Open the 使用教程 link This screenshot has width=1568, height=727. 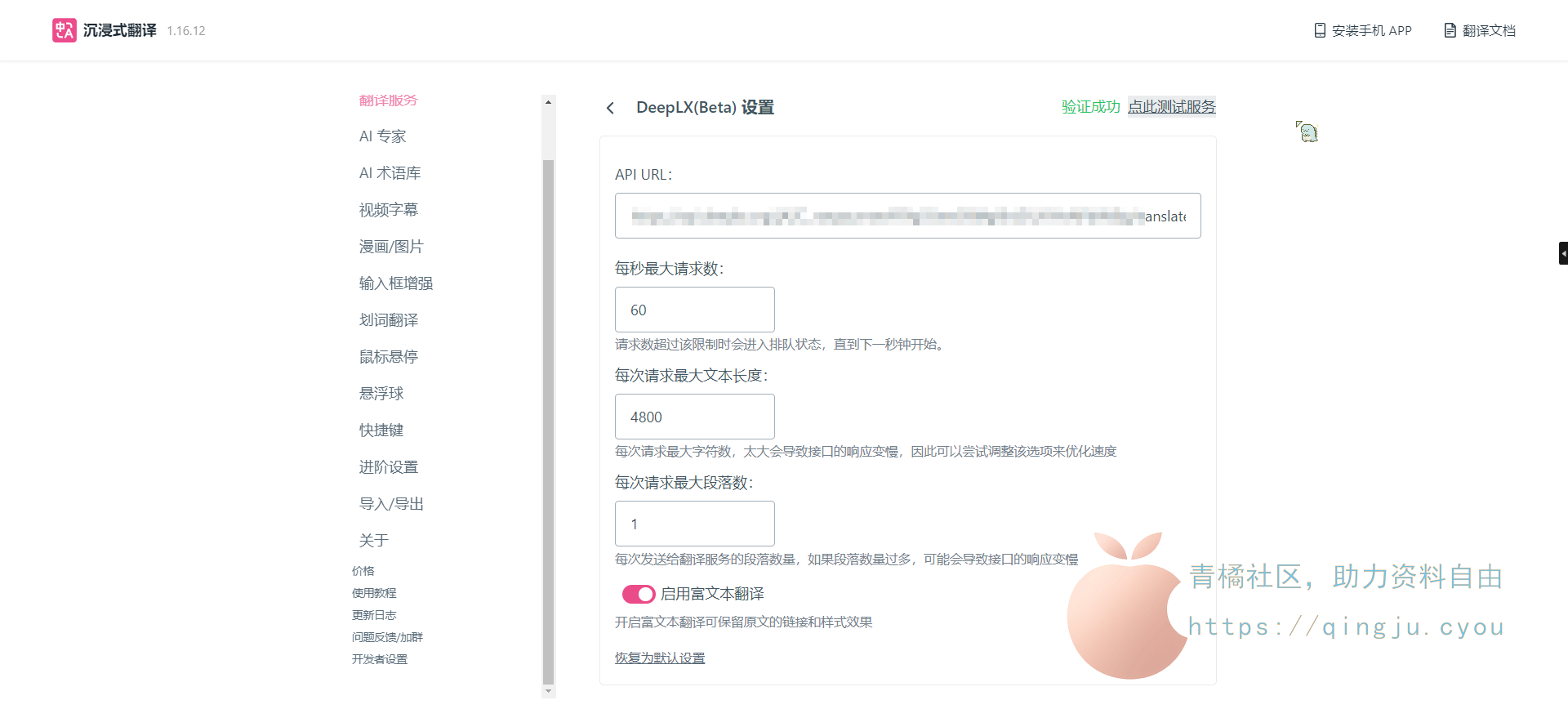tap(374, 593)
